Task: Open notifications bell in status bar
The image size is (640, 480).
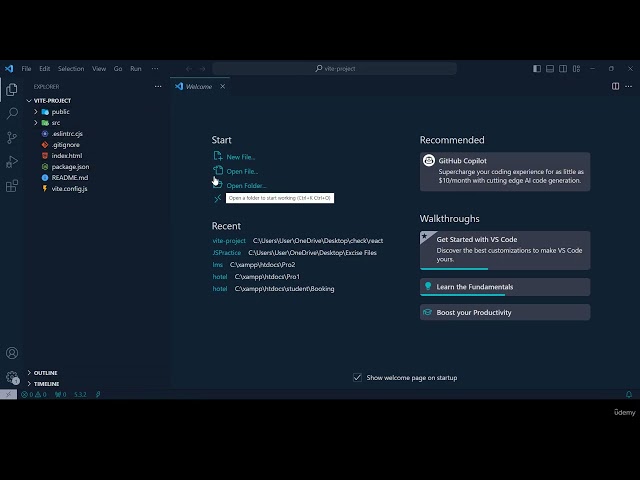Action: pos(629,394)
